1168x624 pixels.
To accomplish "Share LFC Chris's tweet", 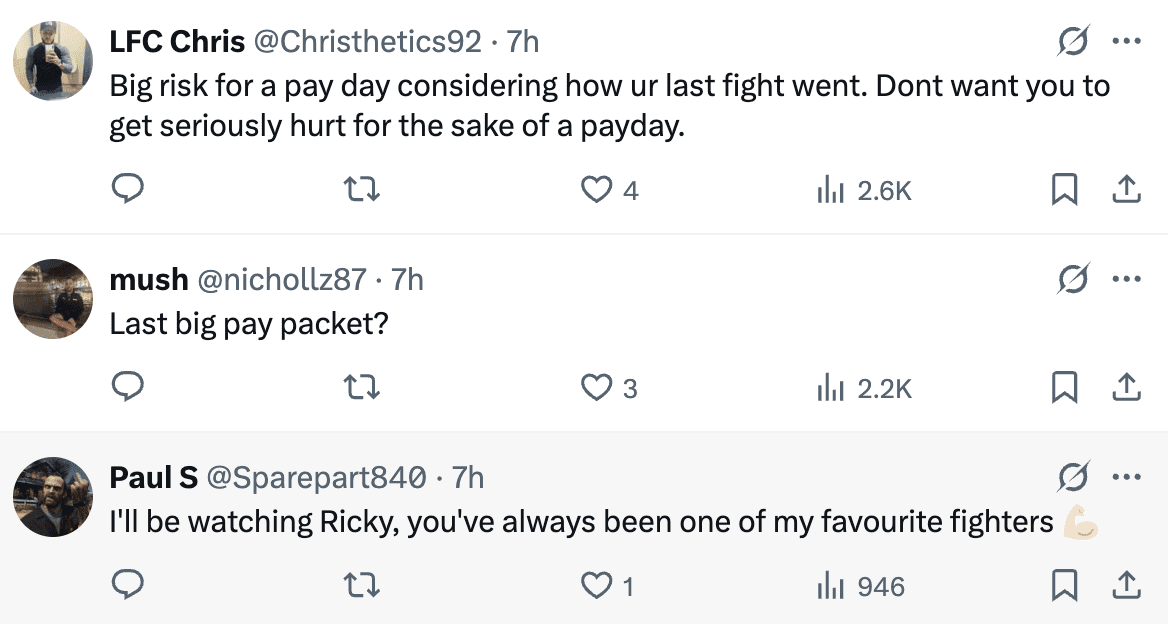I will pos(1126,189).
